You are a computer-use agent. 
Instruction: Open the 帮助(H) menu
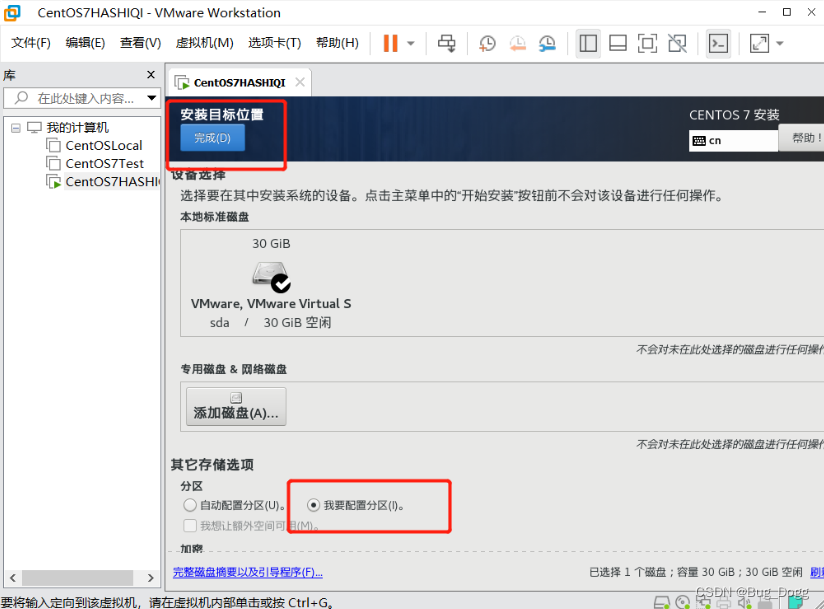click(x=337, y=43)
